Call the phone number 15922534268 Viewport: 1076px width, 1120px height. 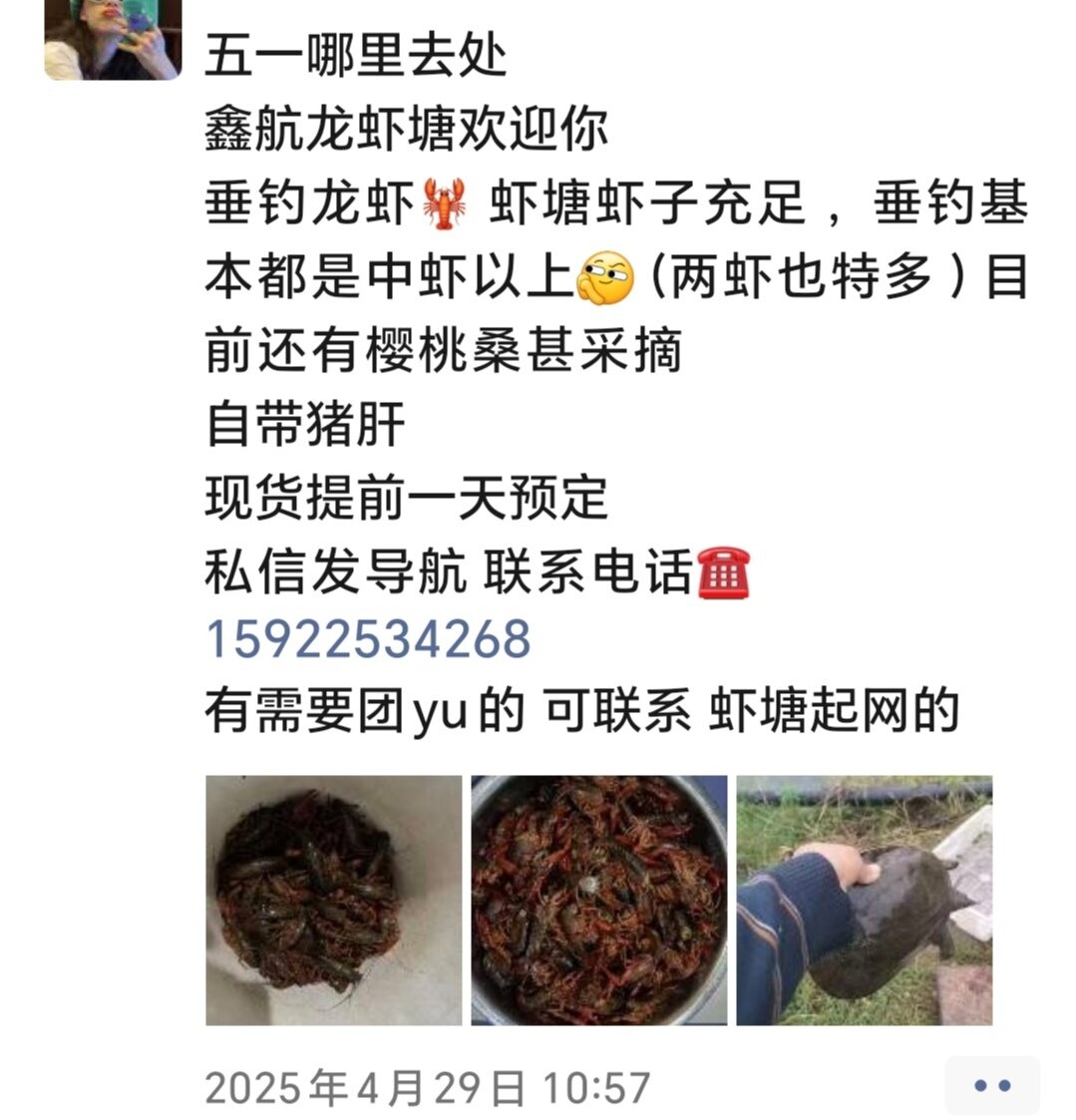368,639
